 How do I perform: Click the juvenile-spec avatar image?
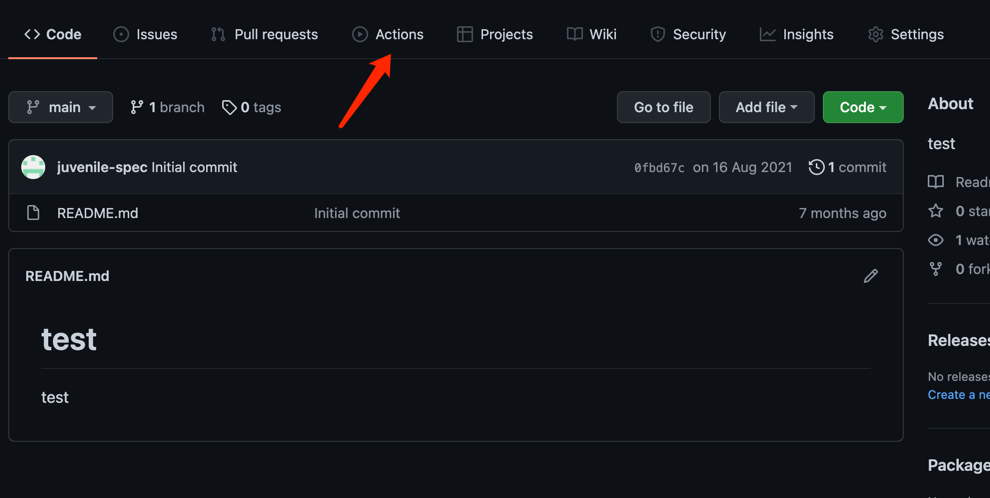(x=33, y=167)
